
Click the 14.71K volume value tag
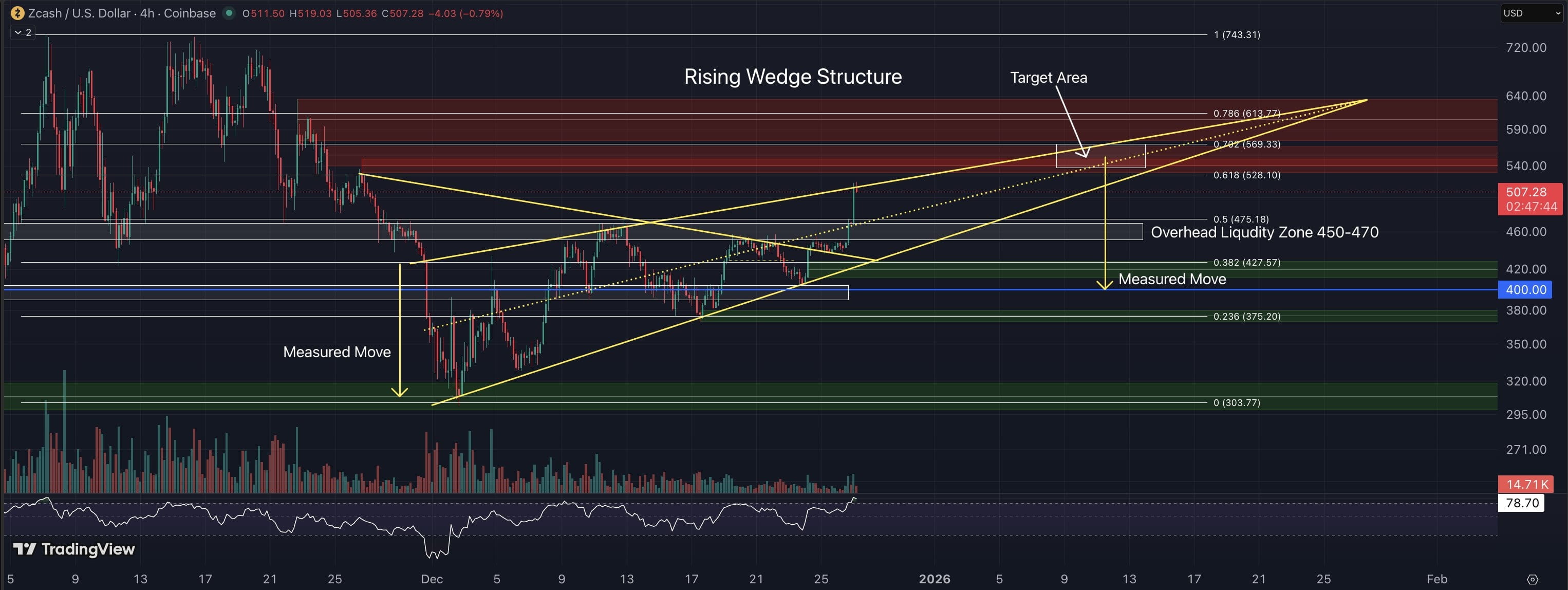[x=1526, y=484]
